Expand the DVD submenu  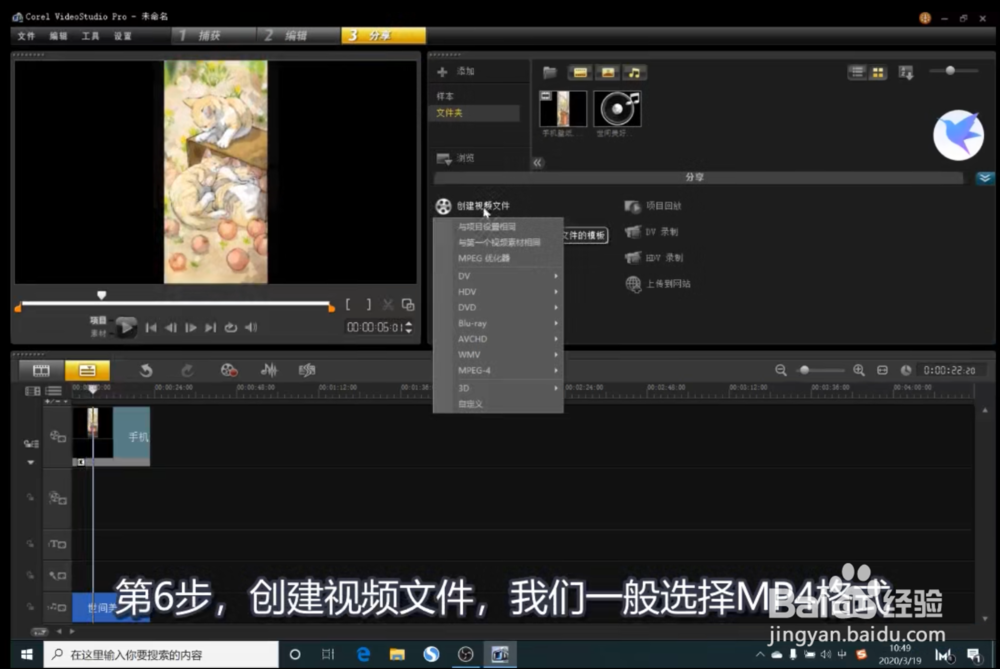coord(498,307)
